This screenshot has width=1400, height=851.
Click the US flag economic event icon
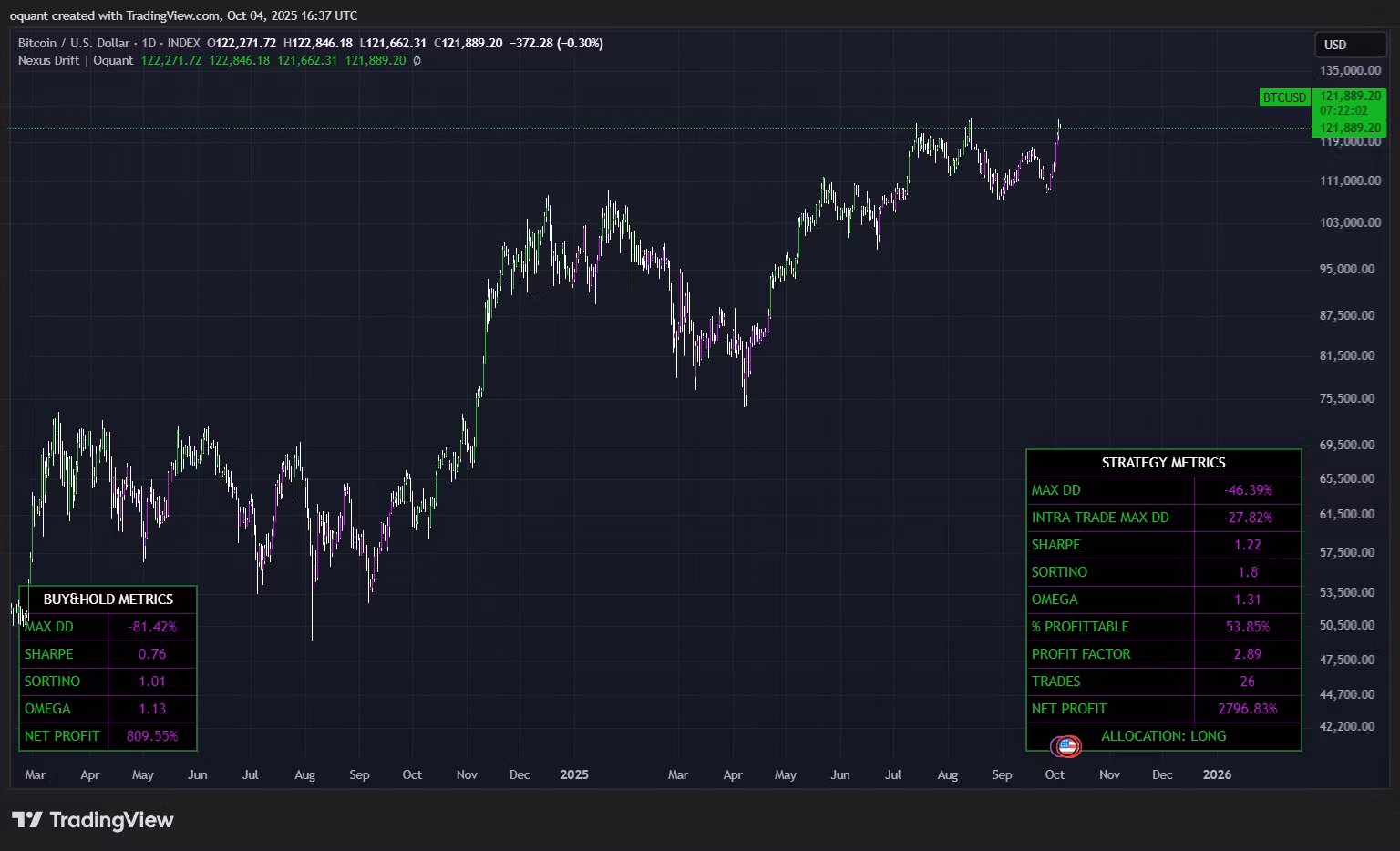point(1066,747)
